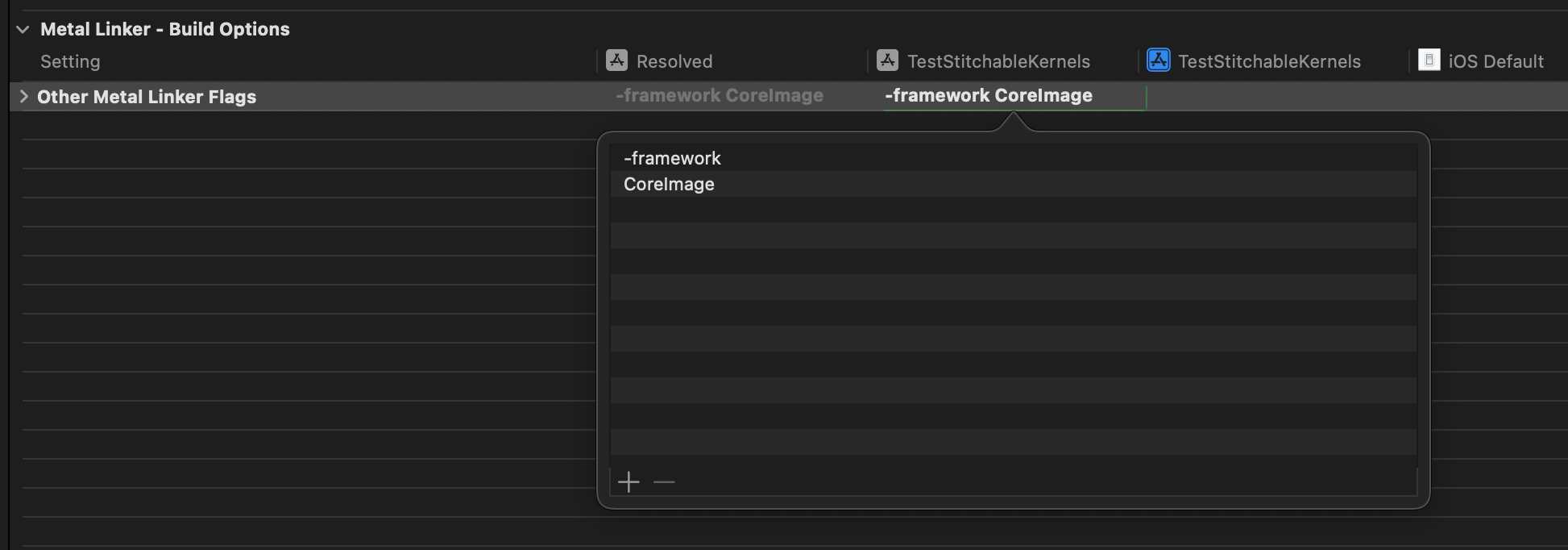Click the iOS Default column icon
This screenshot has height=550, width=1568.
(x=1429, y=60)
